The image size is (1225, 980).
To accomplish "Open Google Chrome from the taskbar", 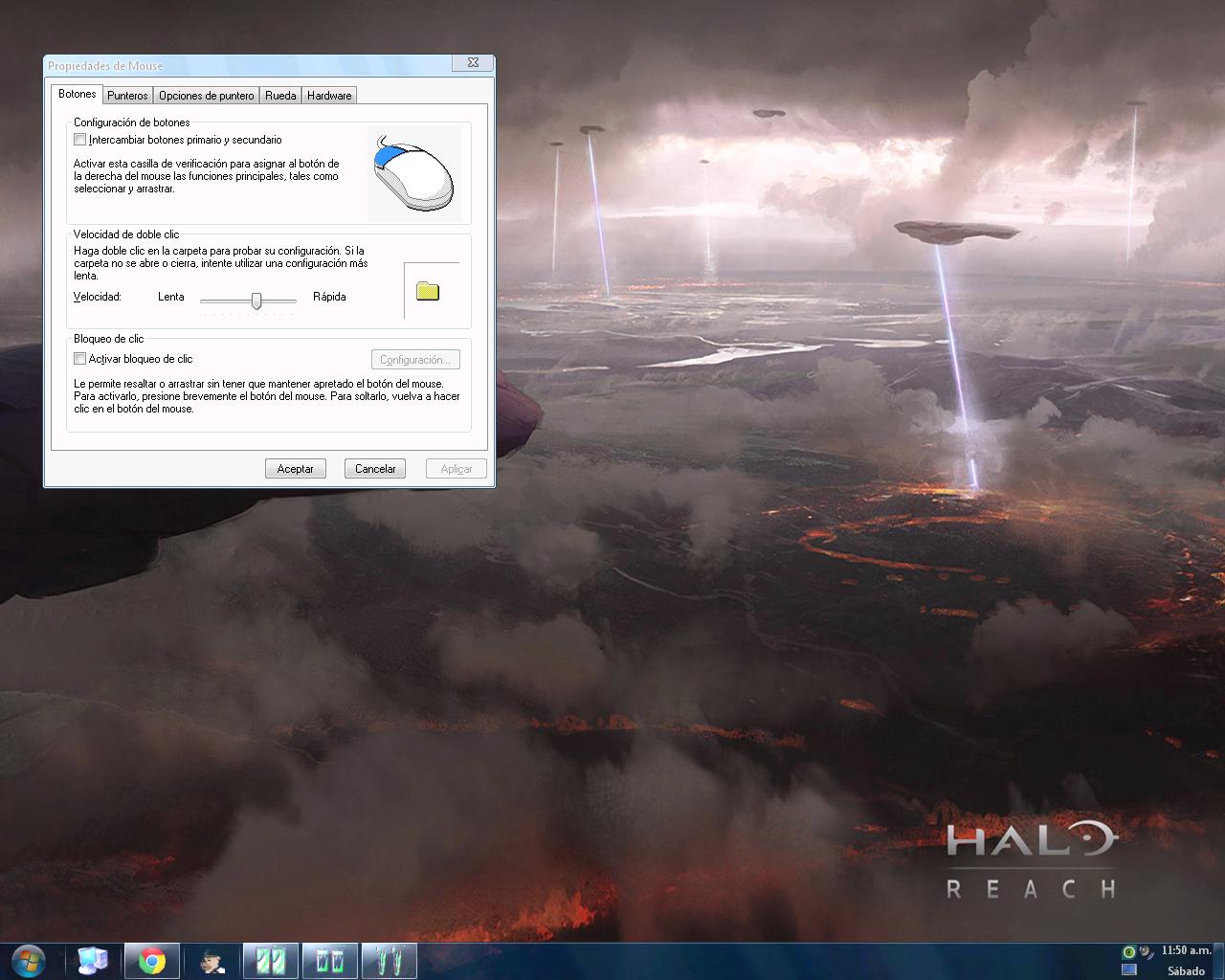I will point(152,960).
